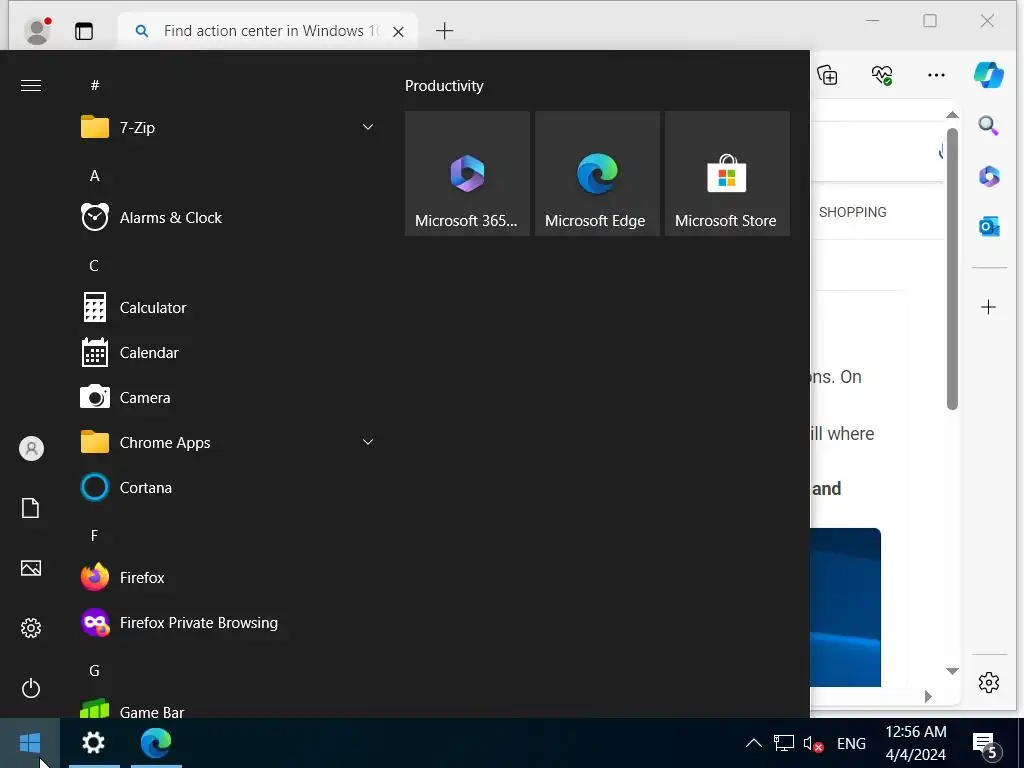Image resolution: width=1024 pixels, height=768 pixels.
Task: Click the letter C section header
Action: click(94, 266)
